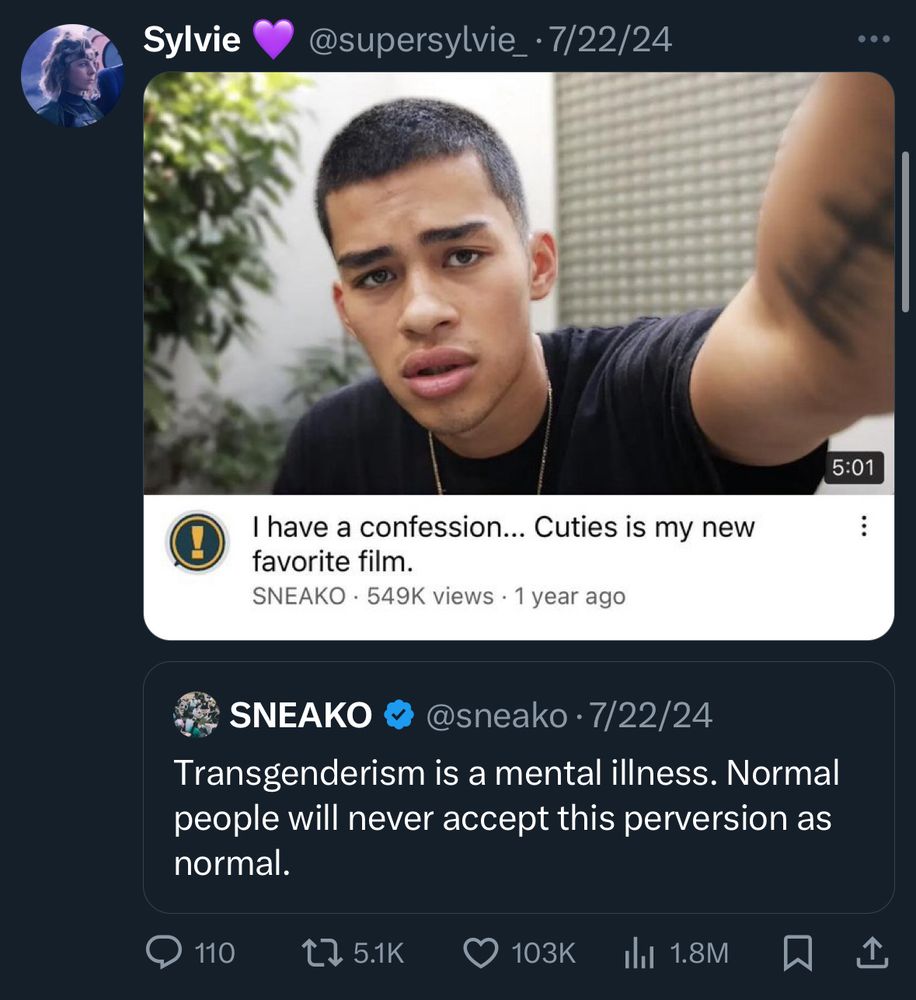
Task: Click the yellow exclamation channel icon
Action: click(x=196, y=541)
